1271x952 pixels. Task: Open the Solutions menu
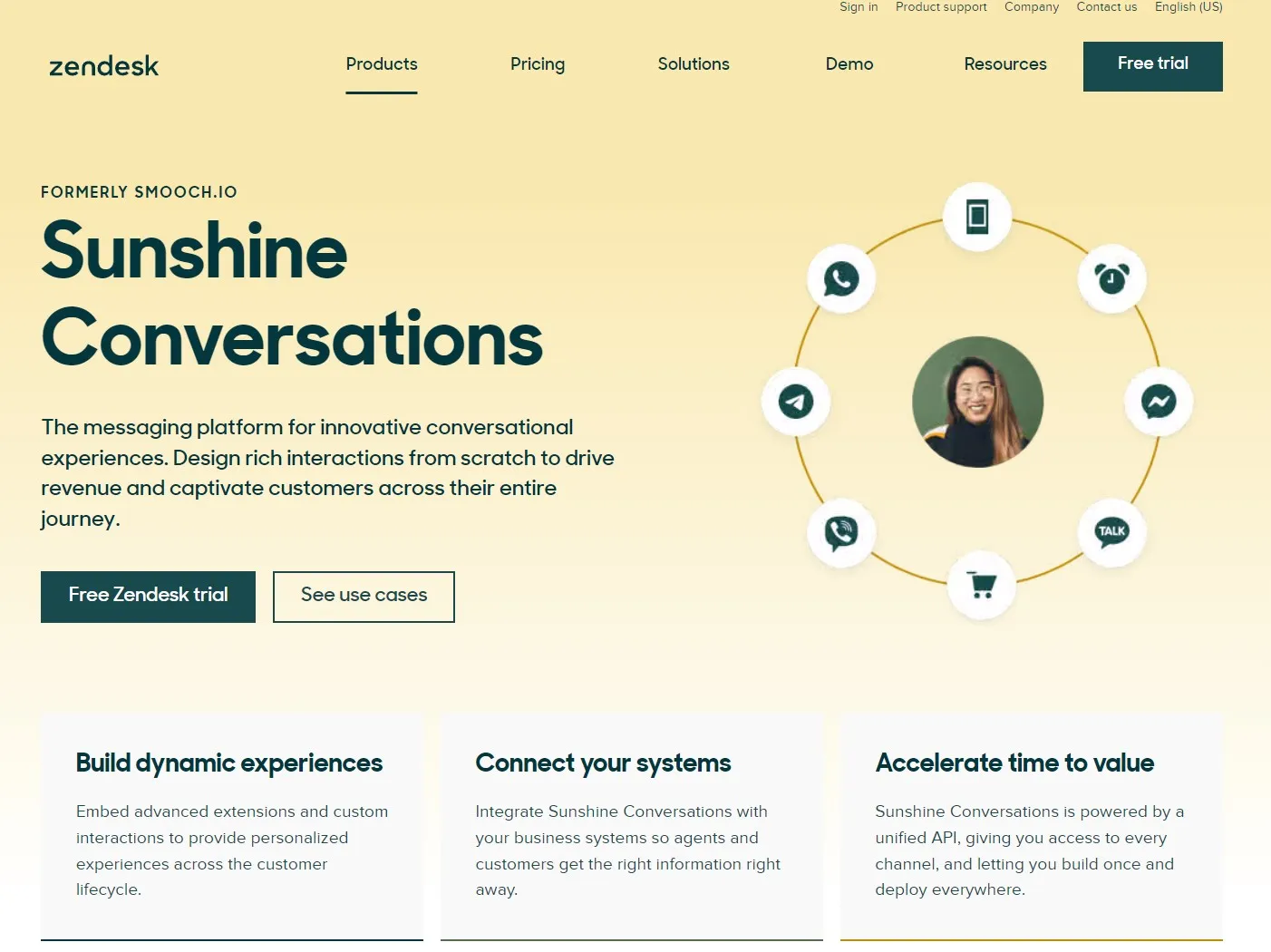coord(694,64)
